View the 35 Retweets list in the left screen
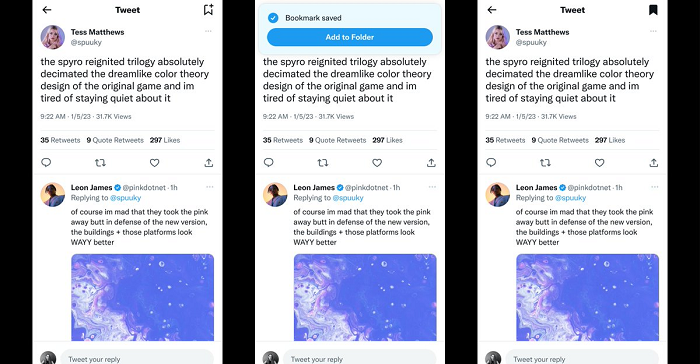This screenshot has height=364, width=700. pos(60,140)
